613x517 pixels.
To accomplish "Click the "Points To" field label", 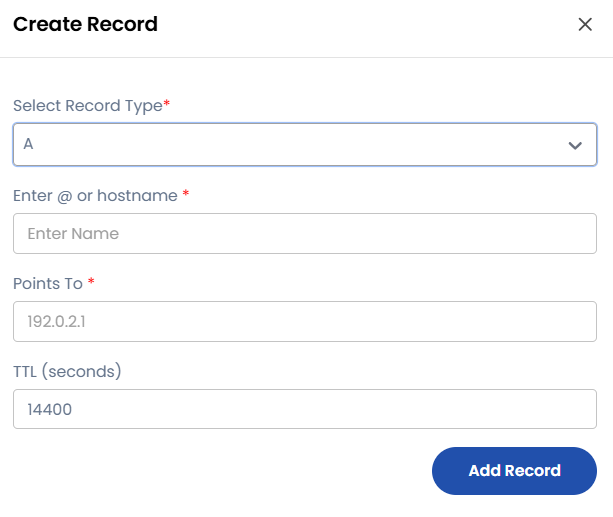I will pyautogui.click(x=48, y=284).
